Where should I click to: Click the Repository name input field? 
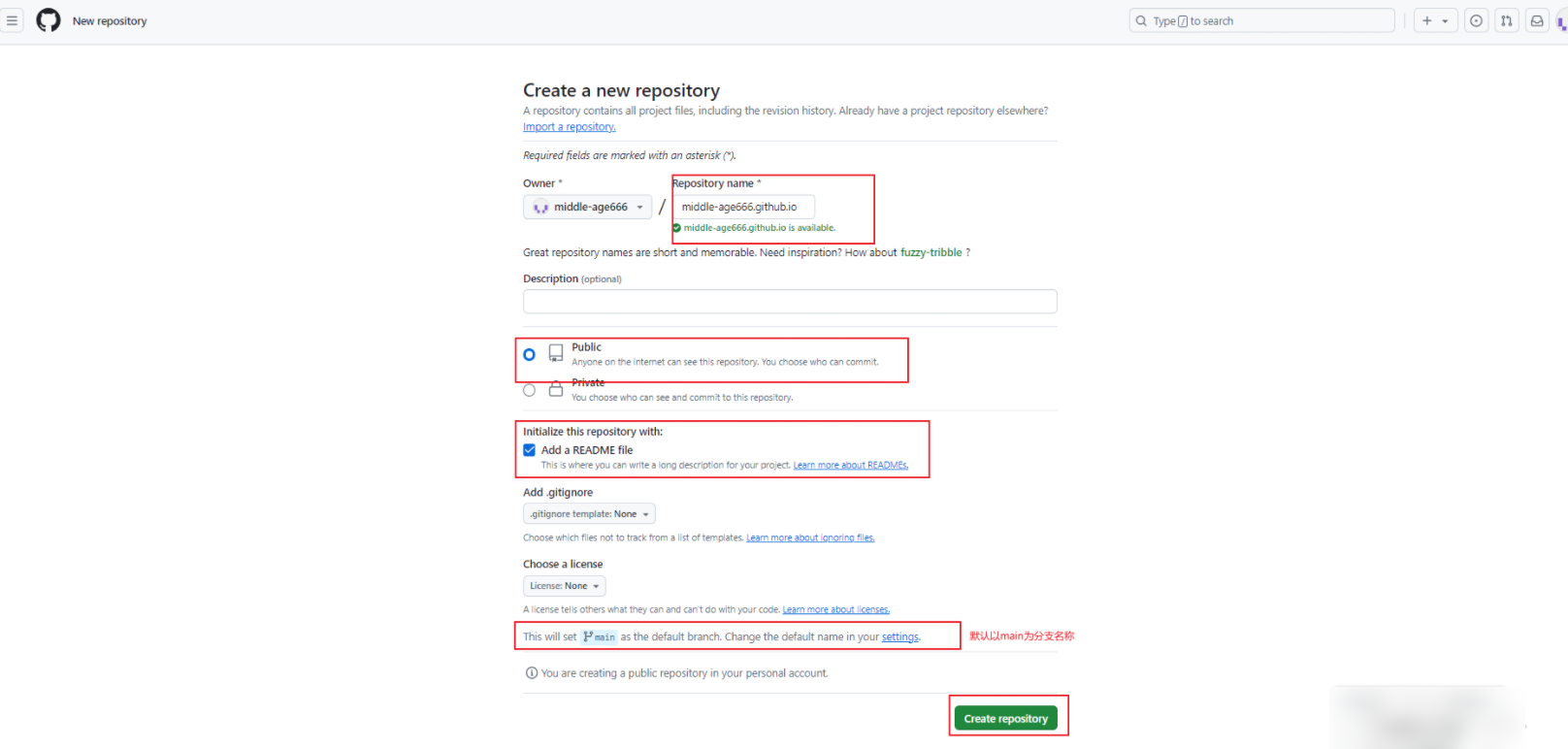click(743, 208)
